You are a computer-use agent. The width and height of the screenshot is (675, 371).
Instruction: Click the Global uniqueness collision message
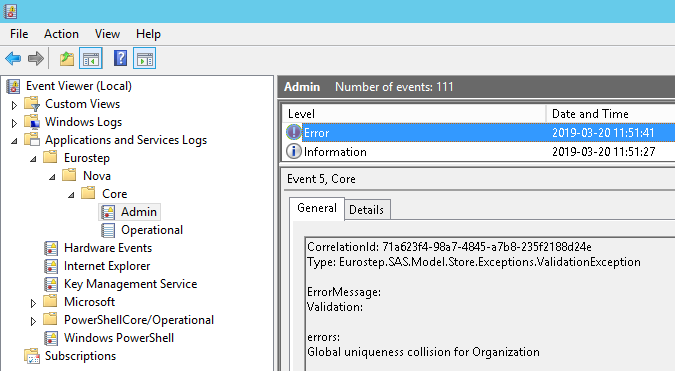tap(423, 352)
